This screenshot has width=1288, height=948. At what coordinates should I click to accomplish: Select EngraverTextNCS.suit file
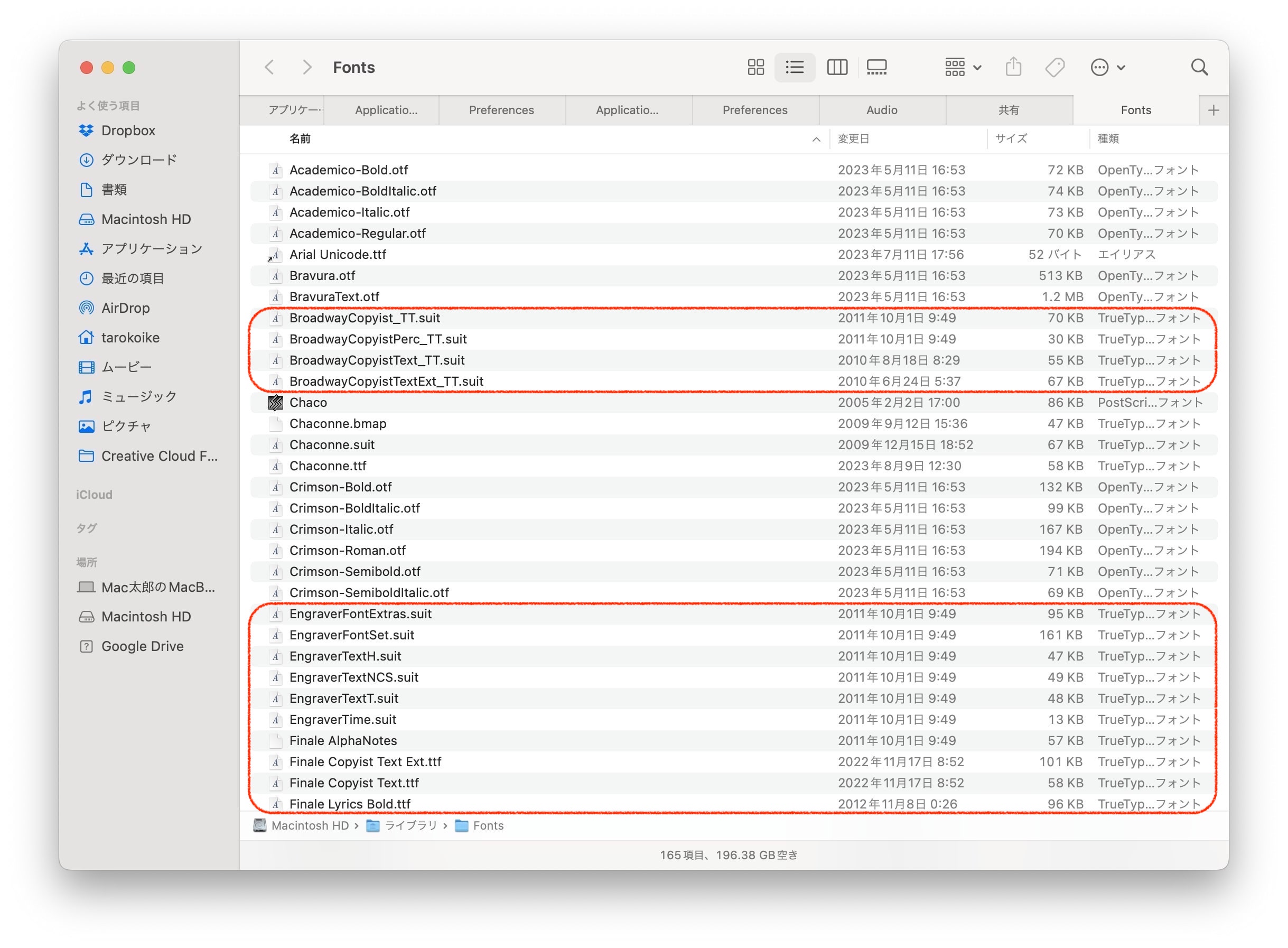click(734, 678)
